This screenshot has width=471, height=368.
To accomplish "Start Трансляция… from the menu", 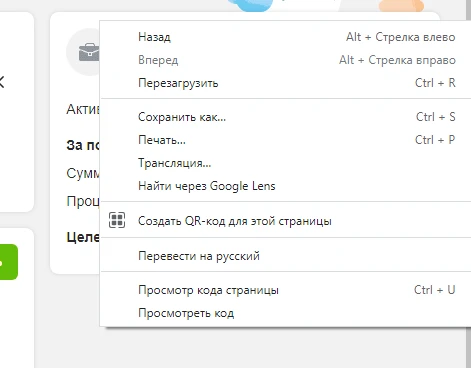I will (286, 163).
